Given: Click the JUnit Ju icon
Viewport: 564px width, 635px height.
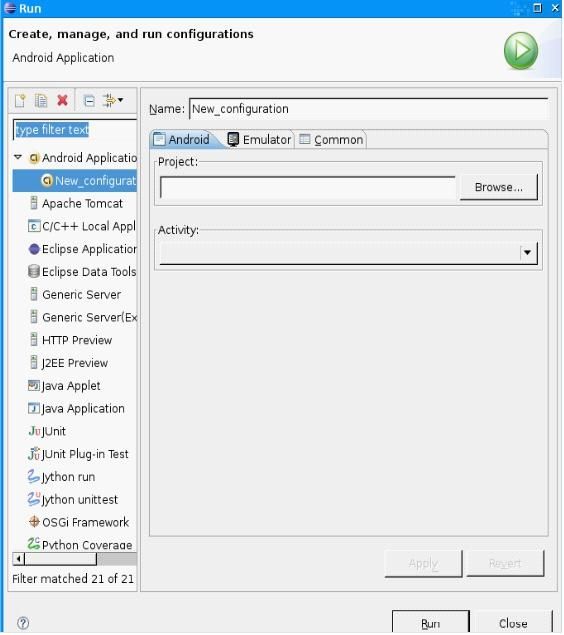Looking at the screenshot, I should tap(34, 430).
